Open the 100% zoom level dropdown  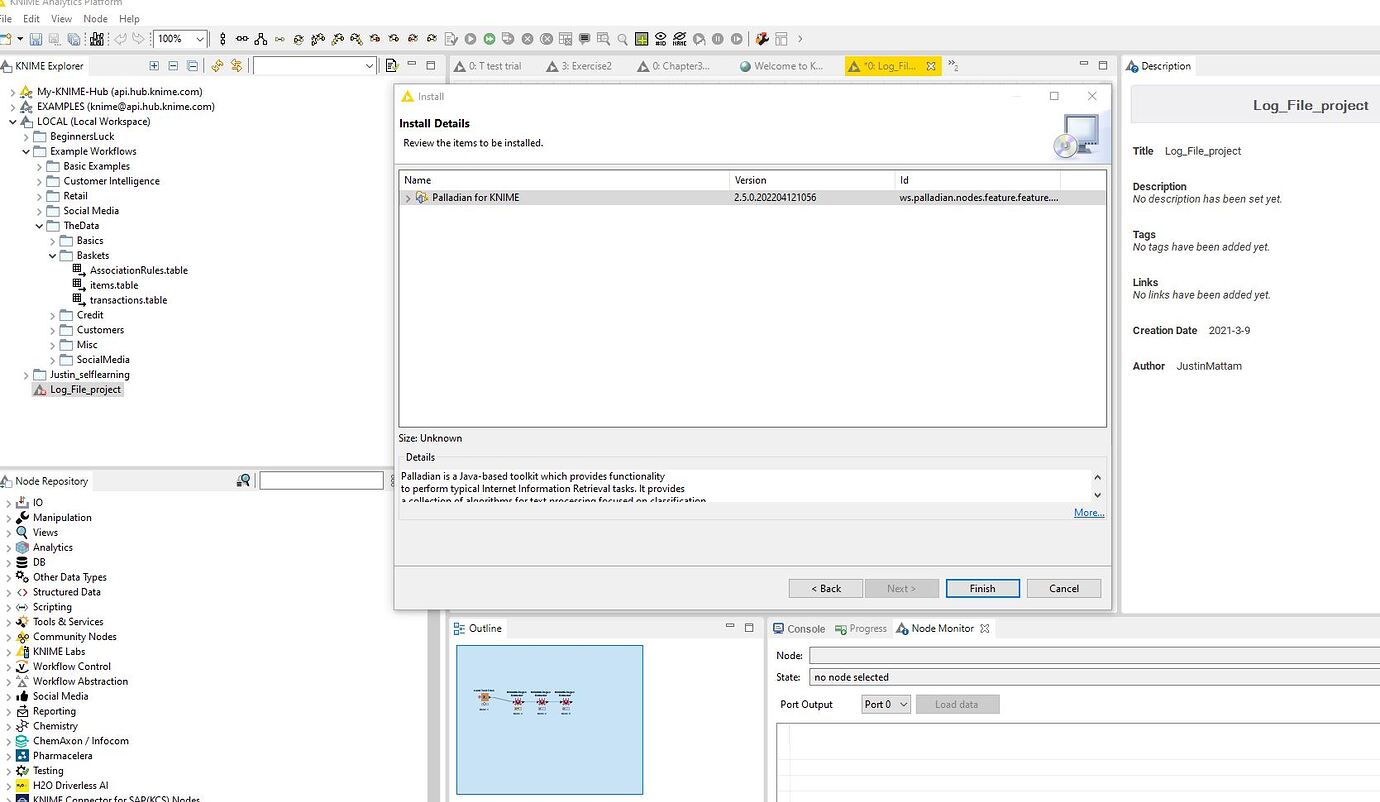click(x=199, y=39)
